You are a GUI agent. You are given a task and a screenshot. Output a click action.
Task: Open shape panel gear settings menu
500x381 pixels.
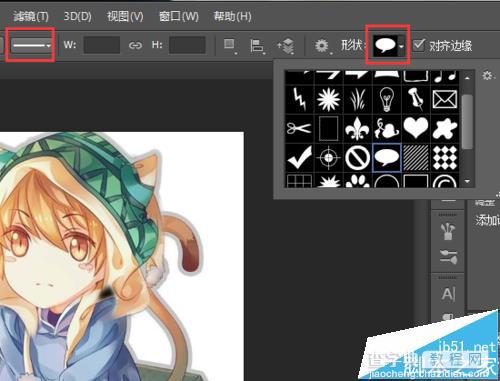click(x=488, y=76)
